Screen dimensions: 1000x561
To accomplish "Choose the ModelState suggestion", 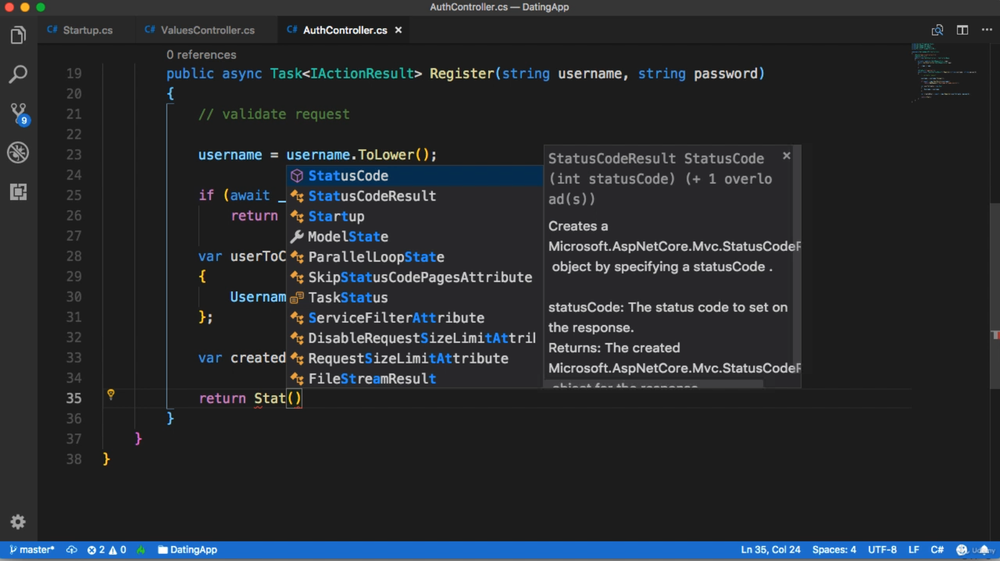I will 347,237.
